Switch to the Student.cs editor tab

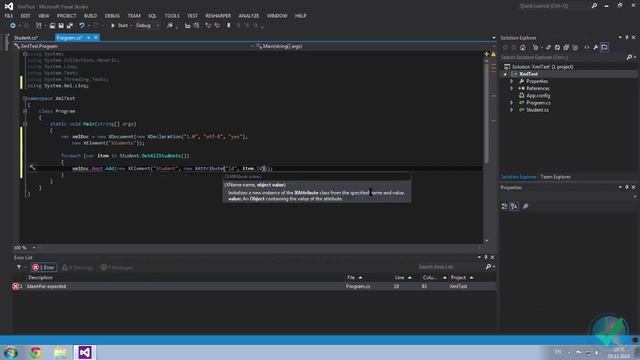(26, 38)
